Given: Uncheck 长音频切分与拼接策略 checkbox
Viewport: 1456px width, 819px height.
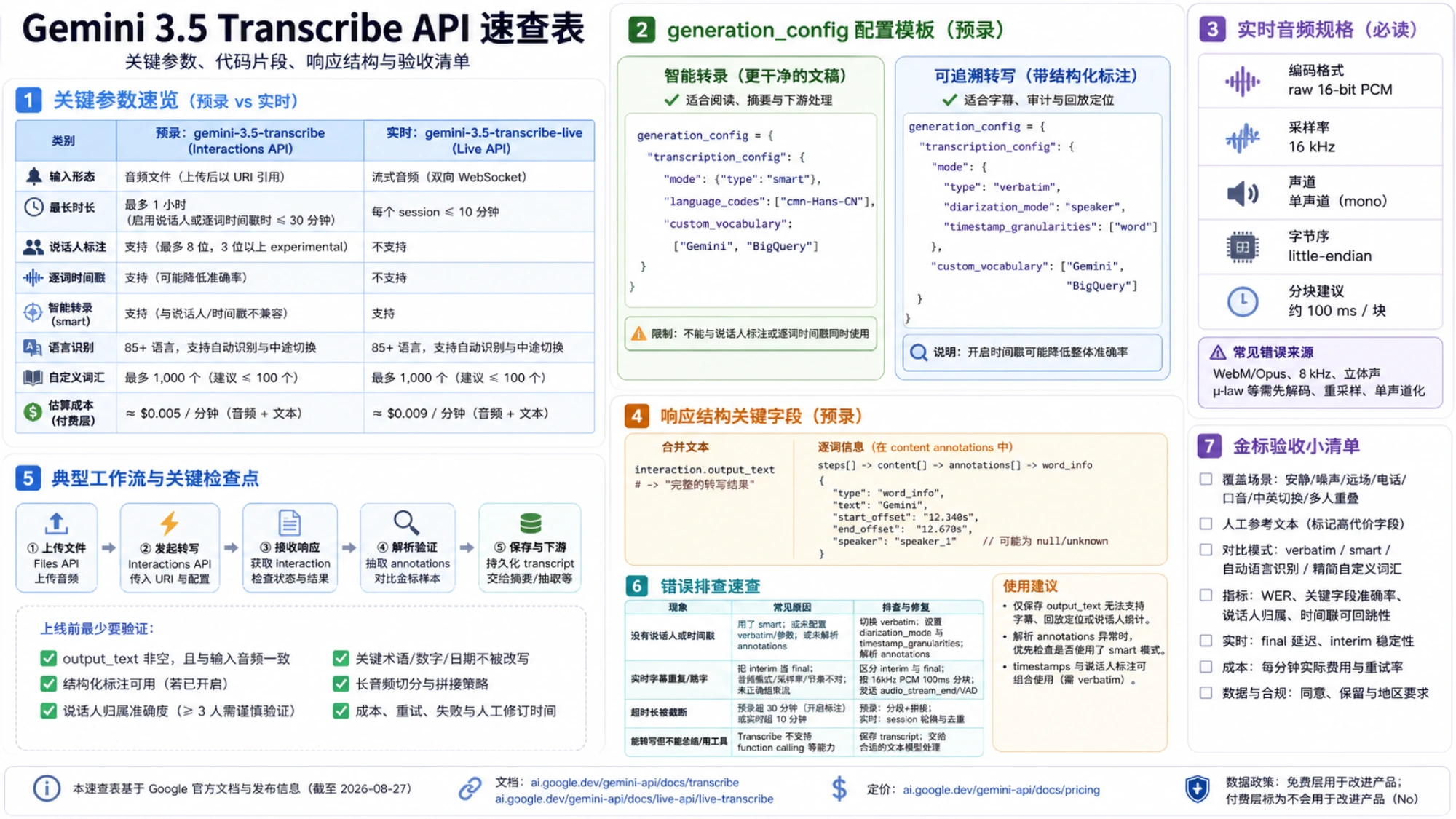Looking at the screenshot, I should click(341, 684).
